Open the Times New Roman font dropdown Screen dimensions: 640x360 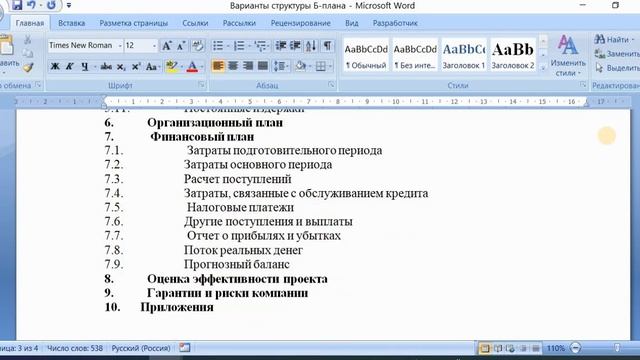click(120, 46)
